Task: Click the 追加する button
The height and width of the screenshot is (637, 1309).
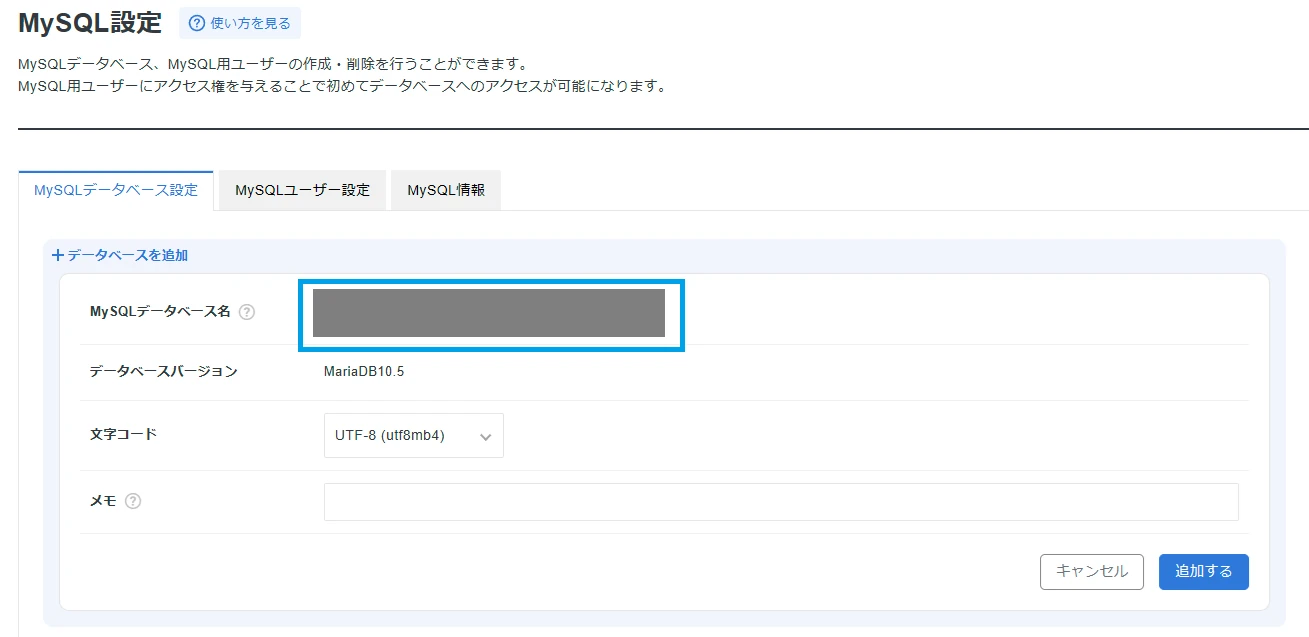Action: click(x=1204, y=571)
